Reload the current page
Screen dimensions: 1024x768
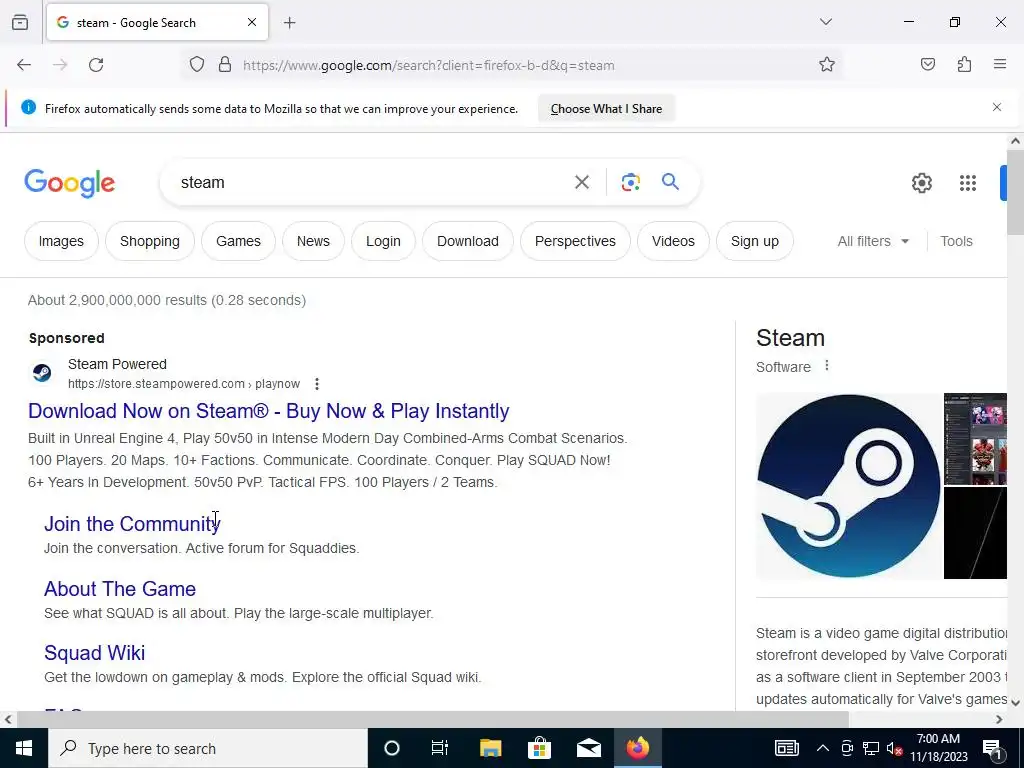tap(96, 65)
